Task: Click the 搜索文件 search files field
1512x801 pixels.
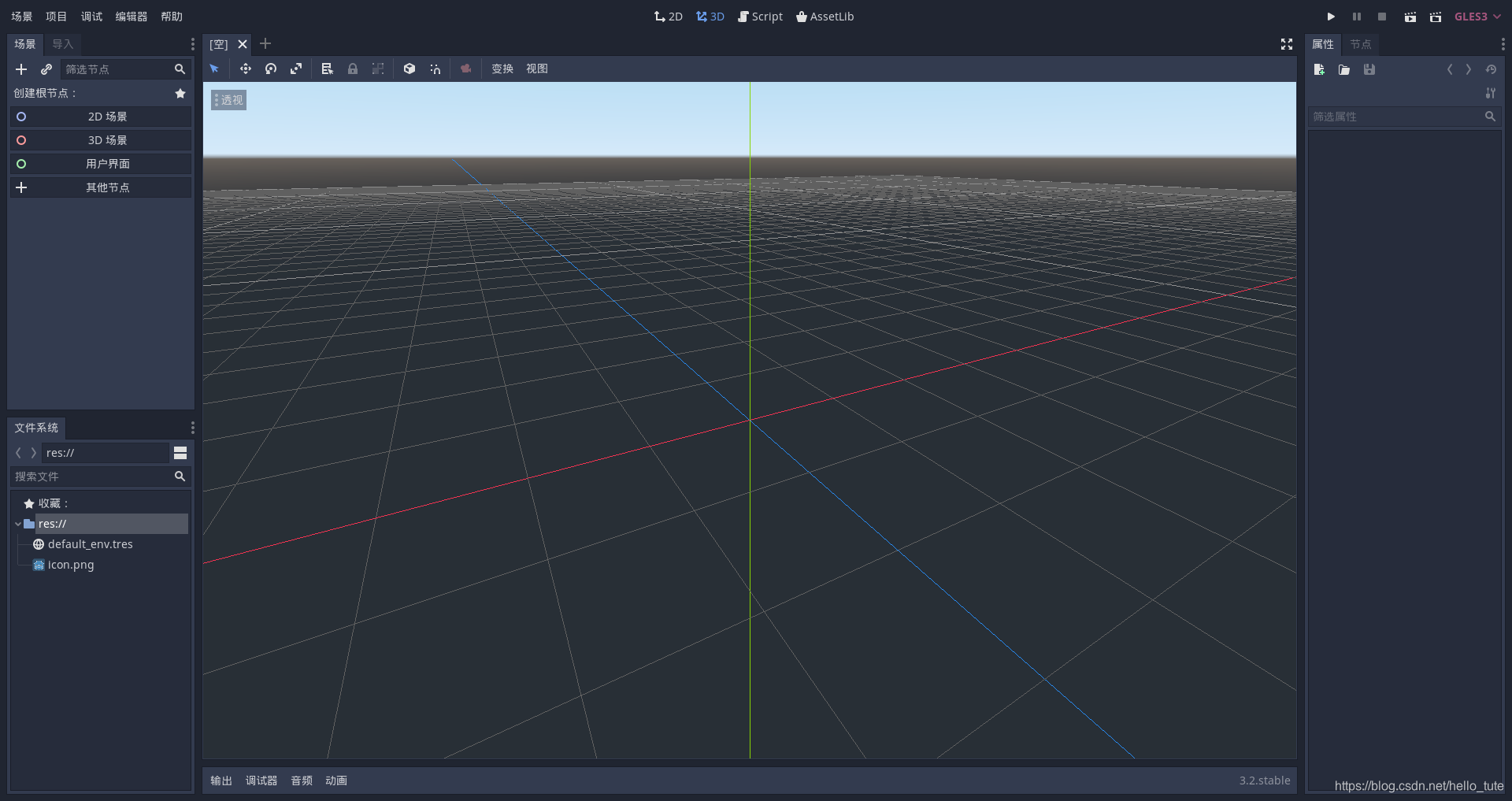Action: point(101,477)
